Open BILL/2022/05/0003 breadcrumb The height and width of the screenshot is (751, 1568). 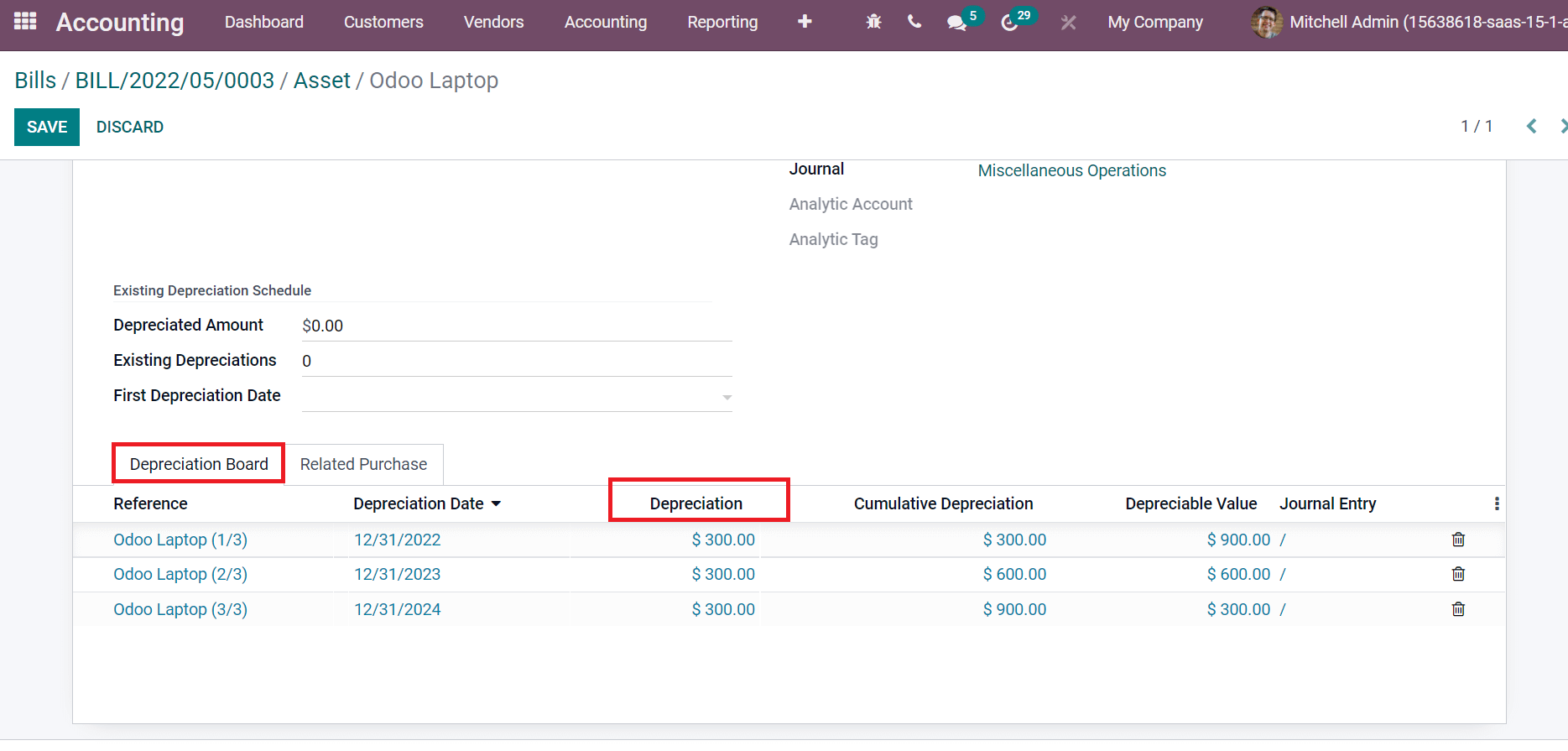(x=175, y=81)
